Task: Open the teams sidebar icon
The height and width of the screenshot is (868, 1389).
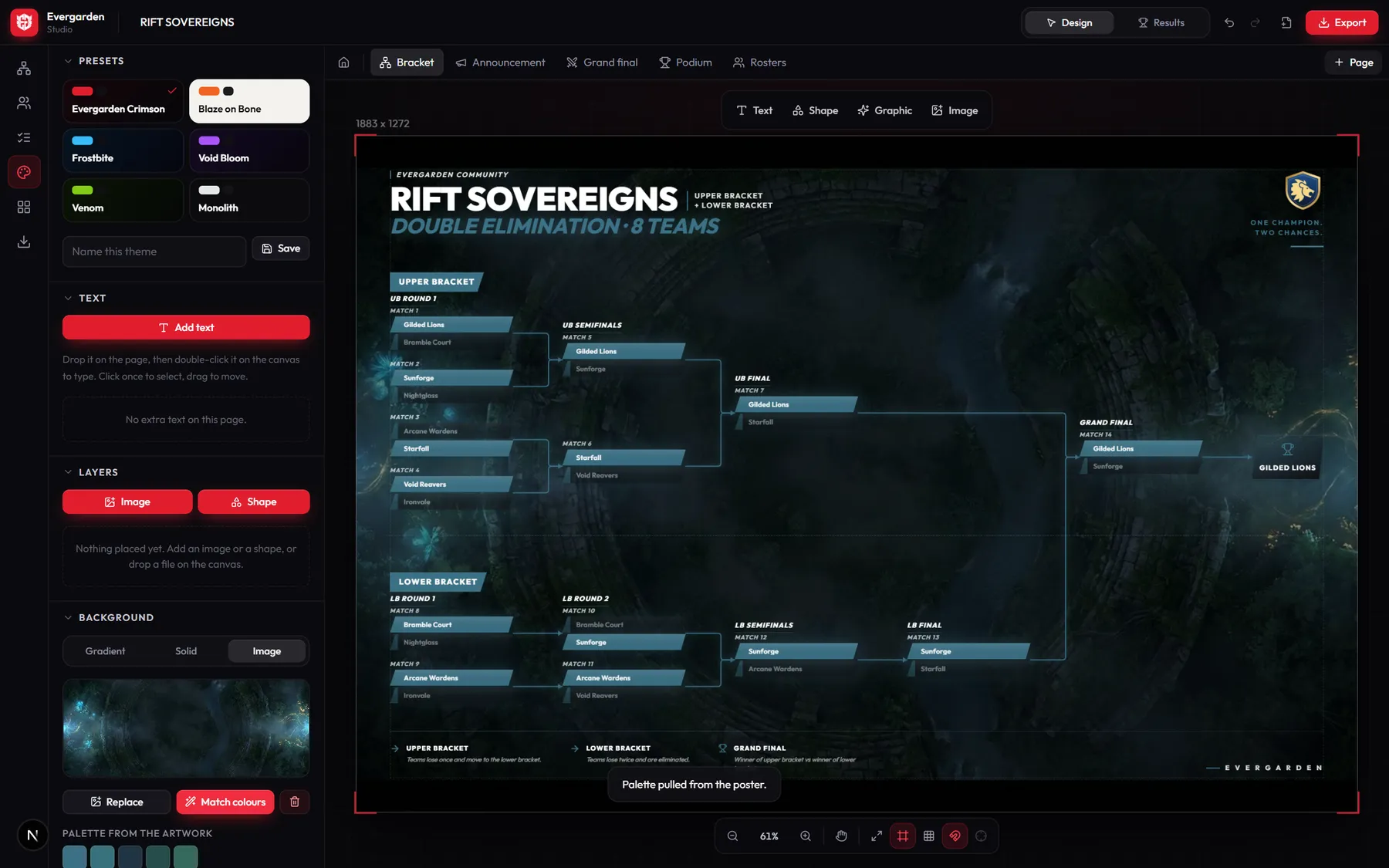Action: pos(24,103)
